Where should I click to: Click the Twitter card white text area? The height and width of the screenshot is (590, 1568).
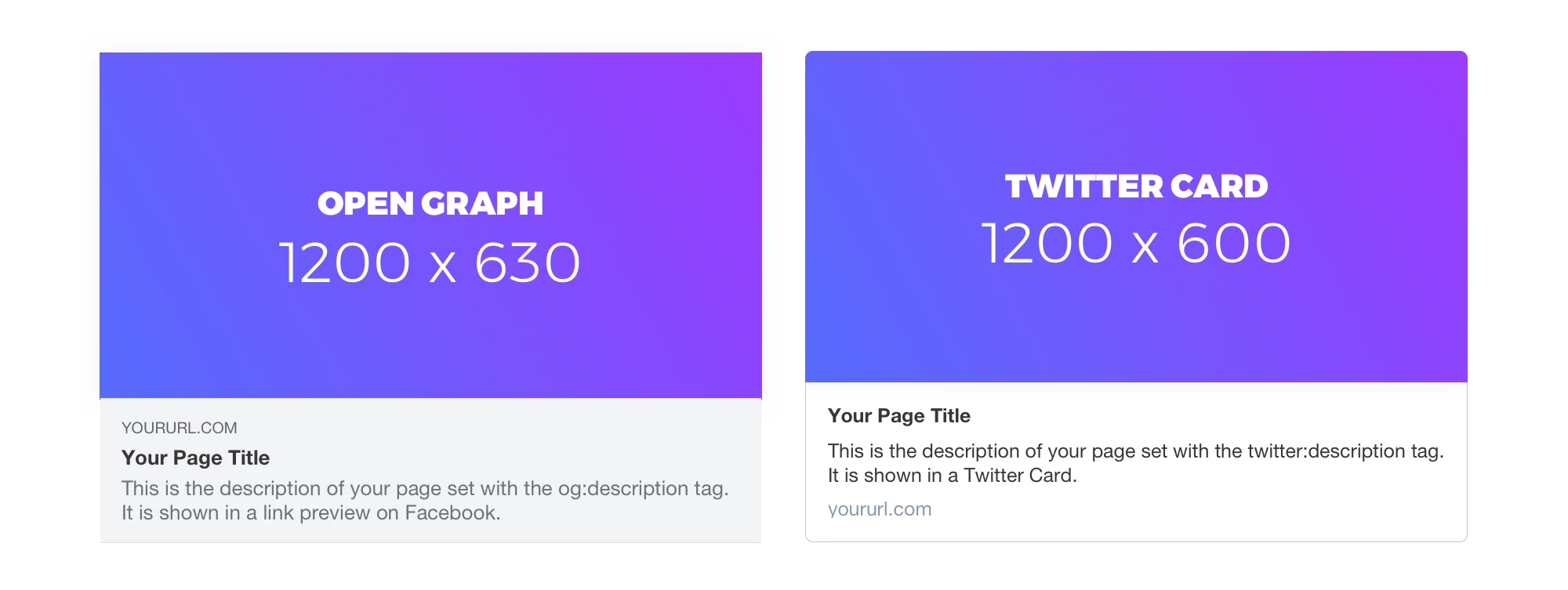pos(1136,462)
